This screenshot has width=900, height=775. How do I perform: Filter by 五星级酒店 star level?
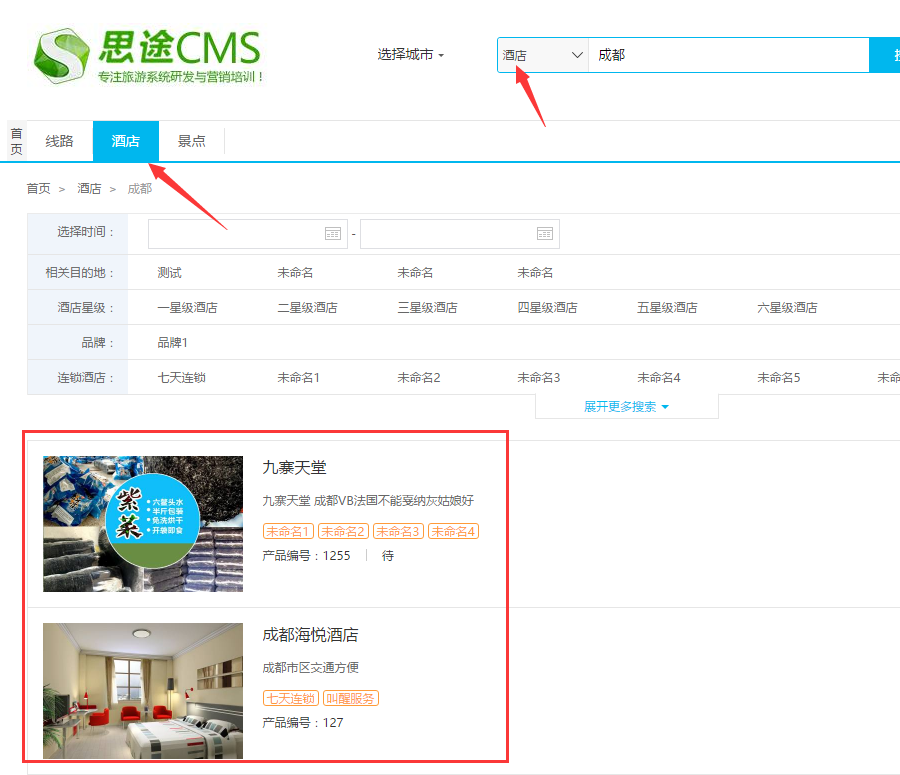(x=667, y=308)
